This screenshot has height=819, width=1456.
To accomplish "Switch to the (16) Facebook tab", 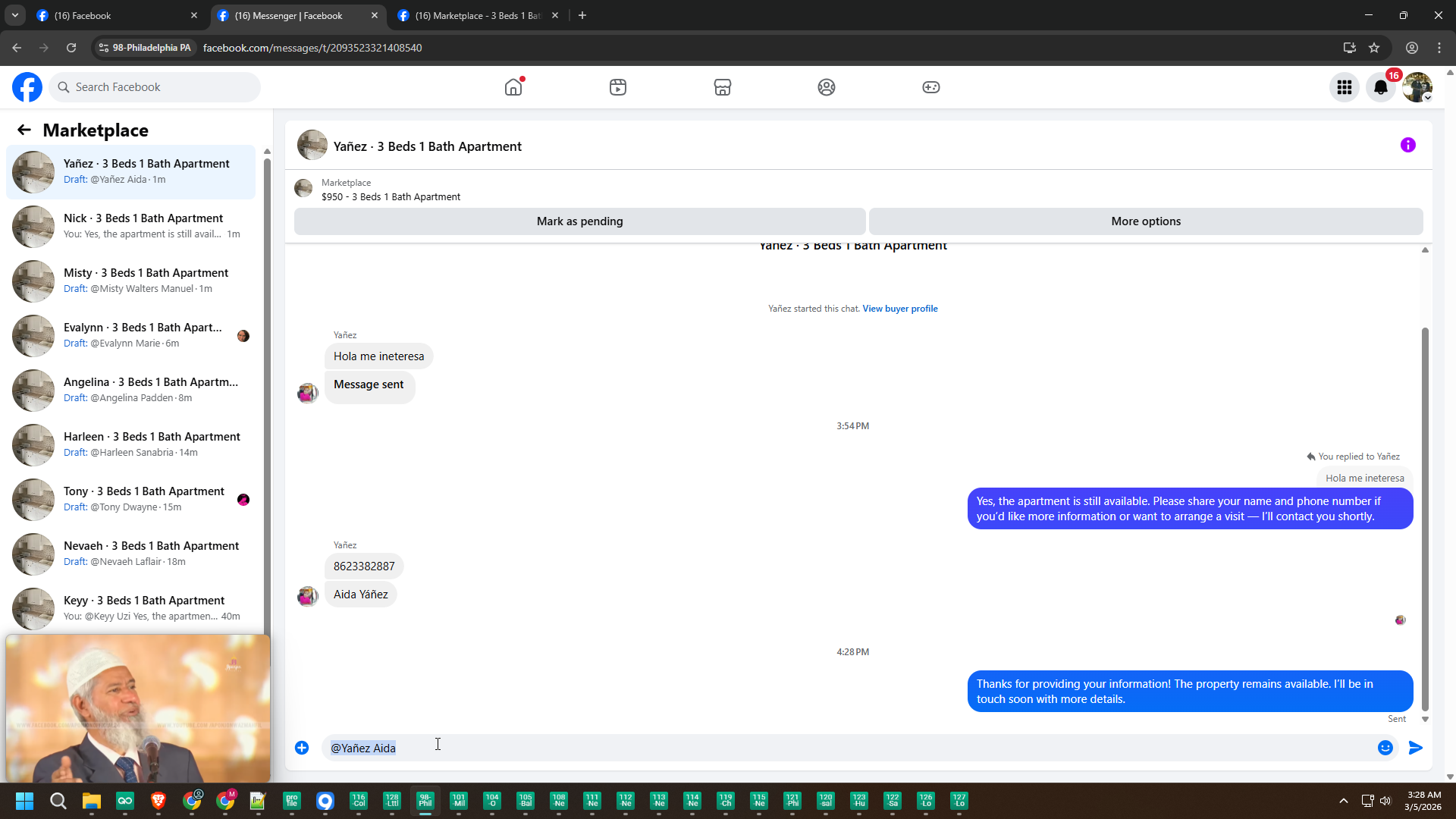I will (118, 15).
